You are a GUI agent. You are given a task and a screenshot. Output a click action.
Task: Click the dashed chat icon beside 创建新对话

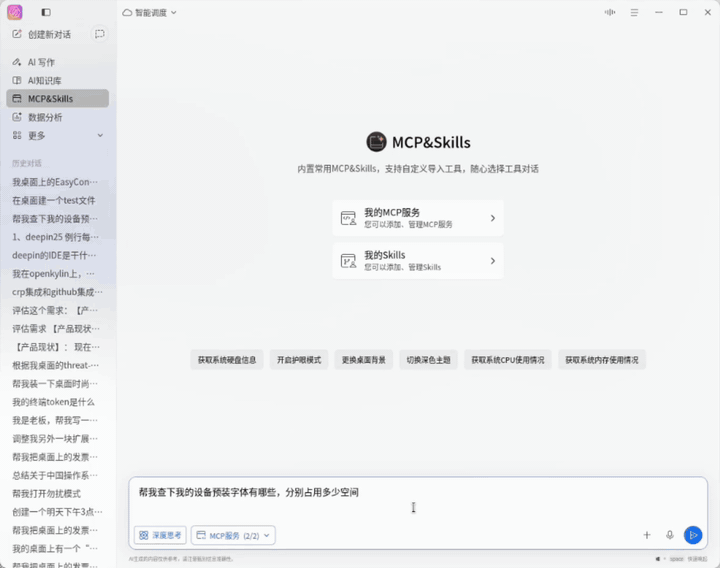[x=99, y=34]
